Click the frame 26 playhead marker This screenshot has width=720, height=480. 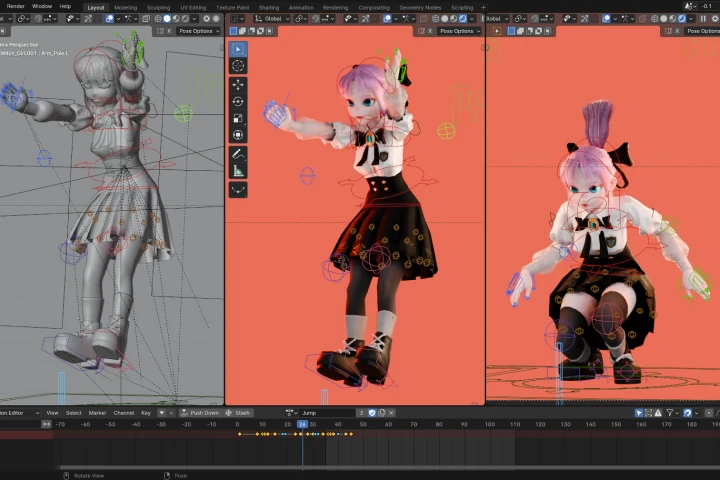pos(302,424)
